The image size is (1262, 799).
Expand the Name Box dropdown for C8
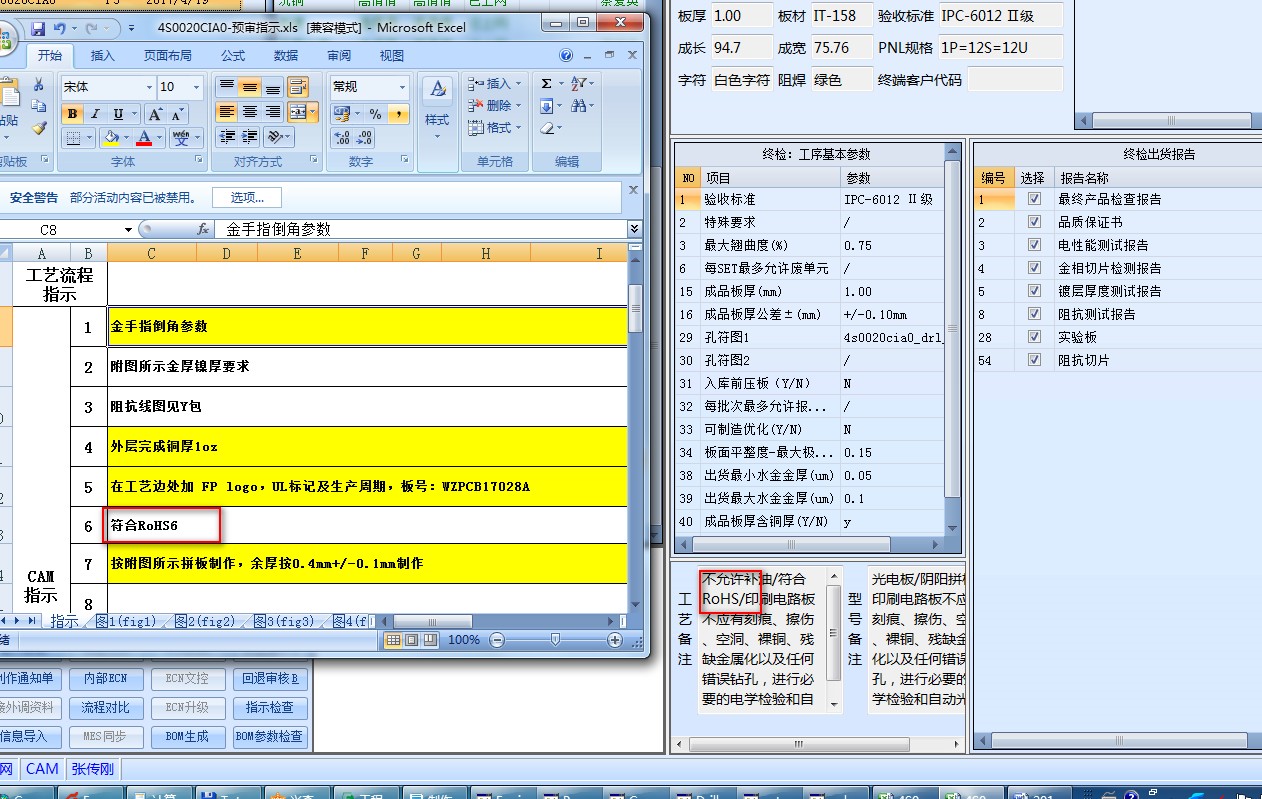click(x=129, y=229)
